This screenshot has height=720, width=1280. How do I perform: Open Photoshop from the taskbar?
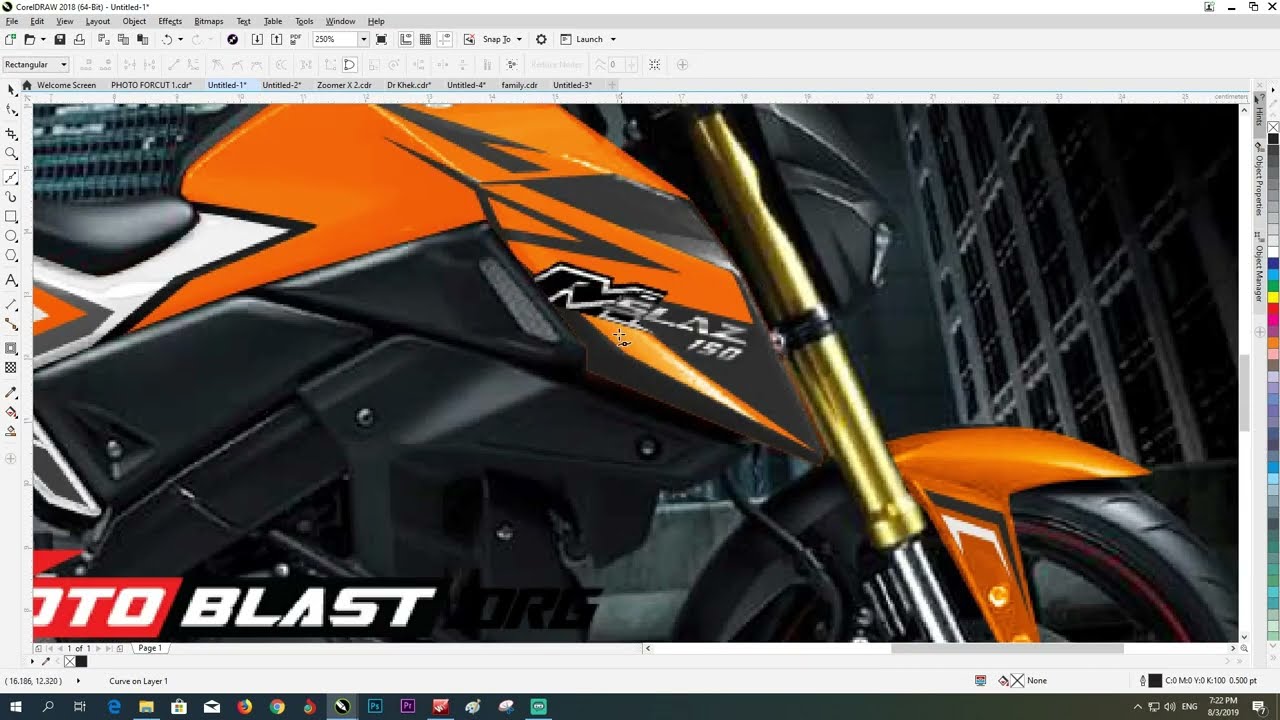[374, 707]
